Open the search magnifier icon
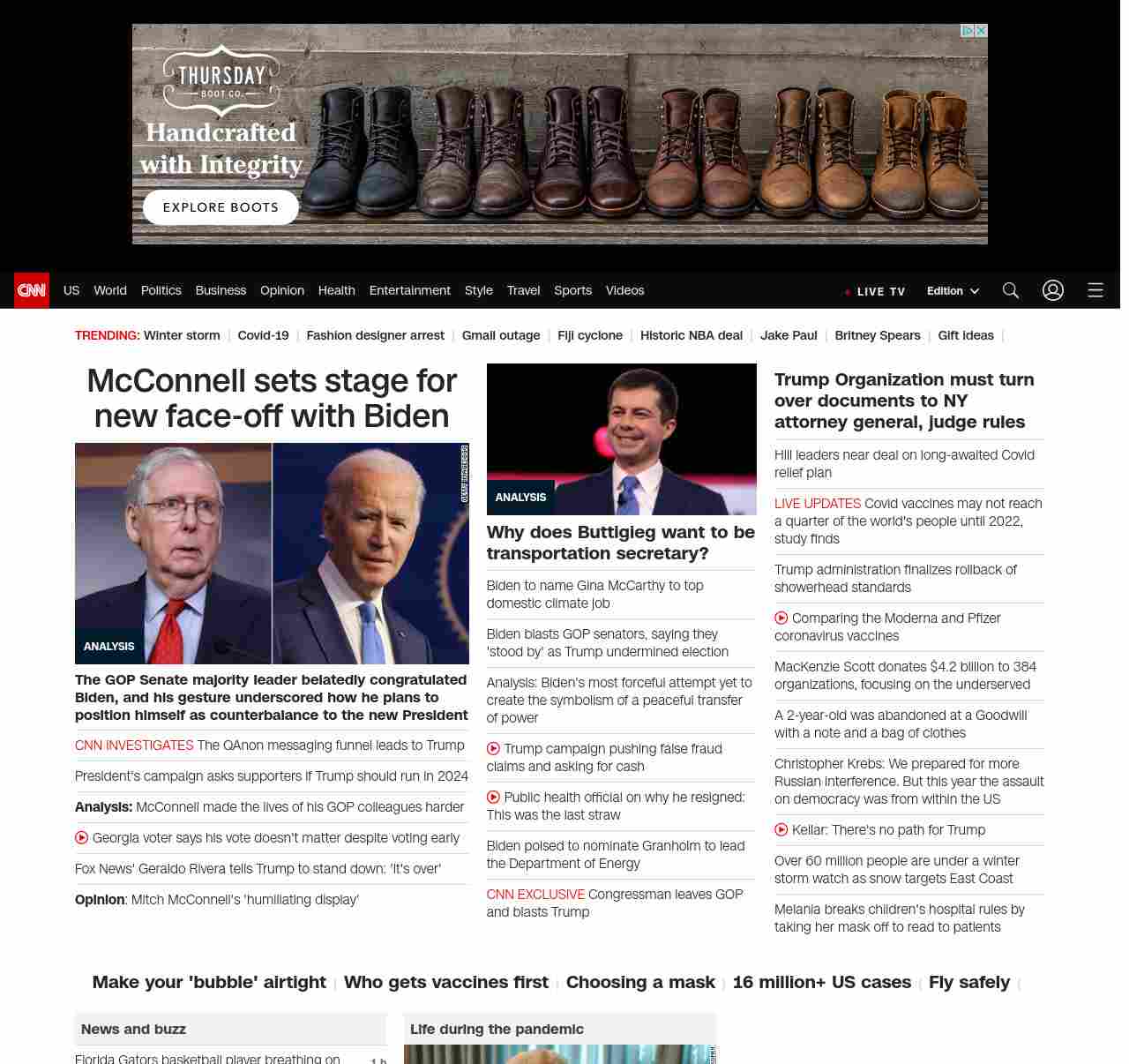The height and width of the screenshot is (1064, 1129). 1011,290
